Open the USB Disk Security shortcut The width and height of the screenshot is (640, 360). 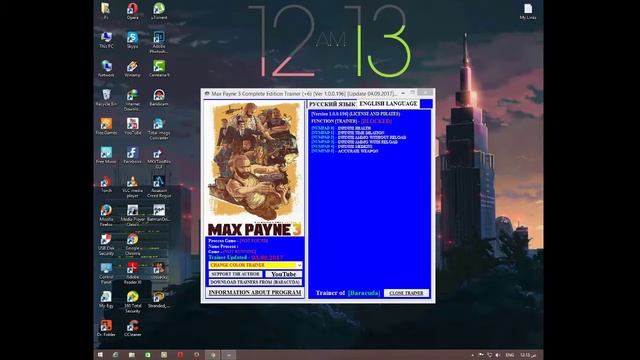pyautogui.click(x=106, y=244)
